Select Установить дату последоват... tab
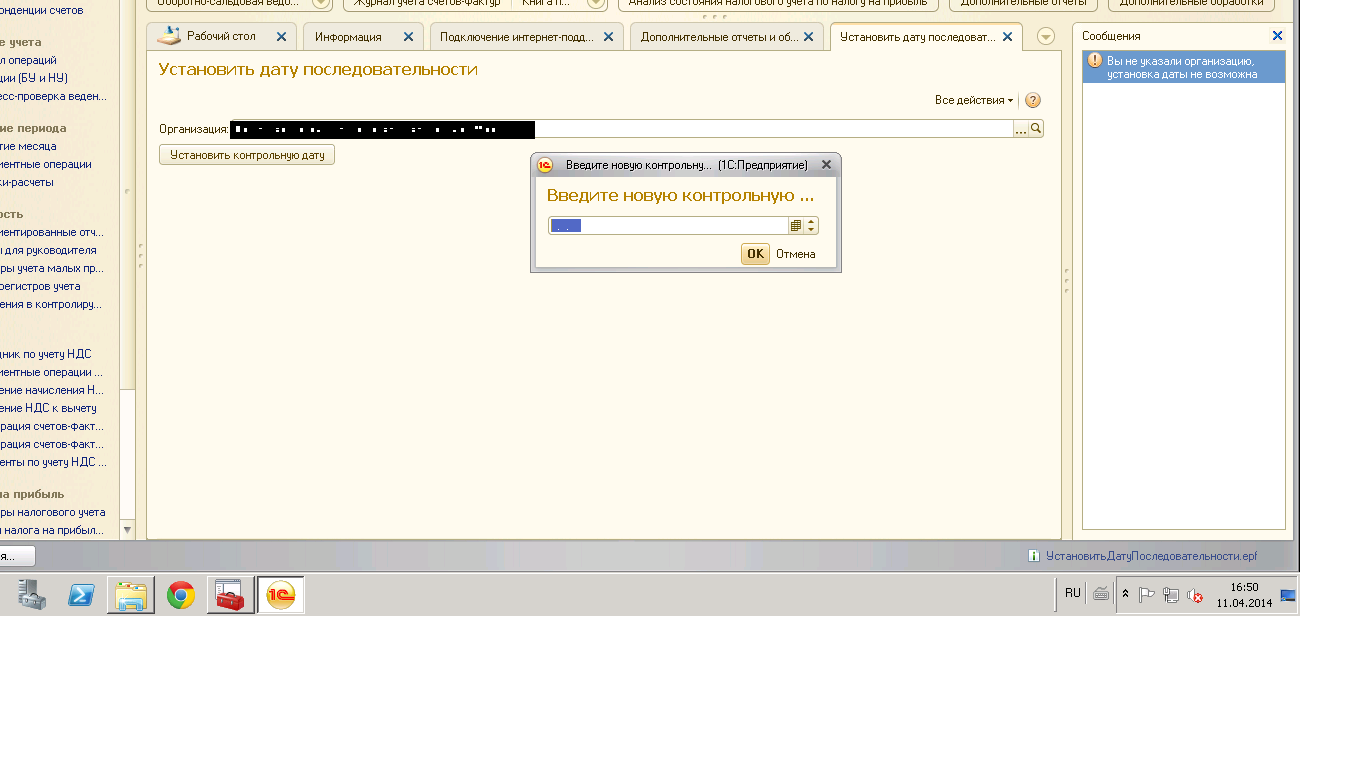This screenshot has height=768, width=1366. pos(918,37)
